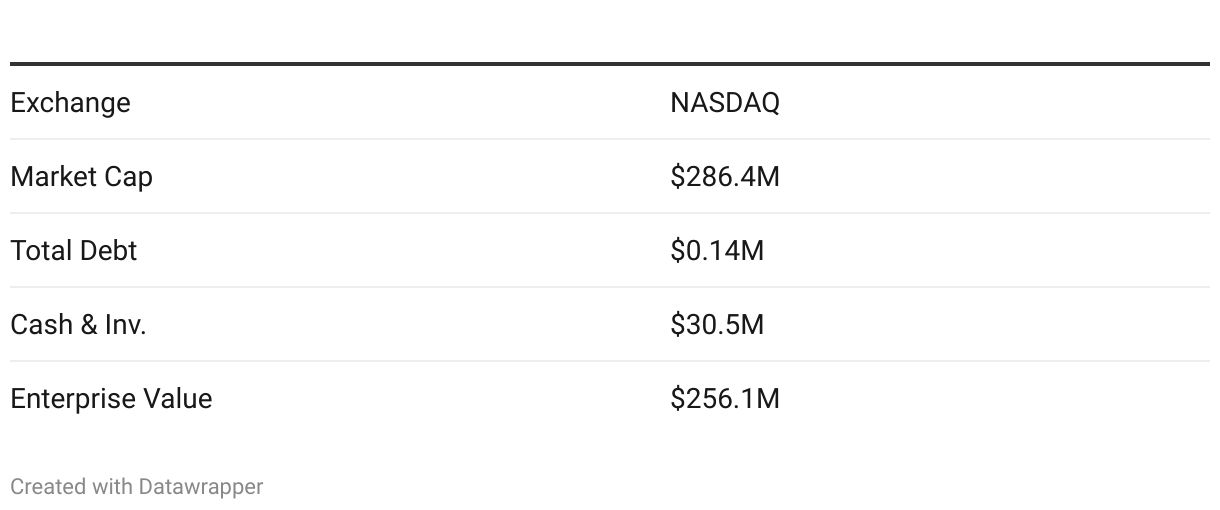The height and width of the screenshot is (510, 1220).
Task: Click the Total Debt label
Action: click(73, 251)
